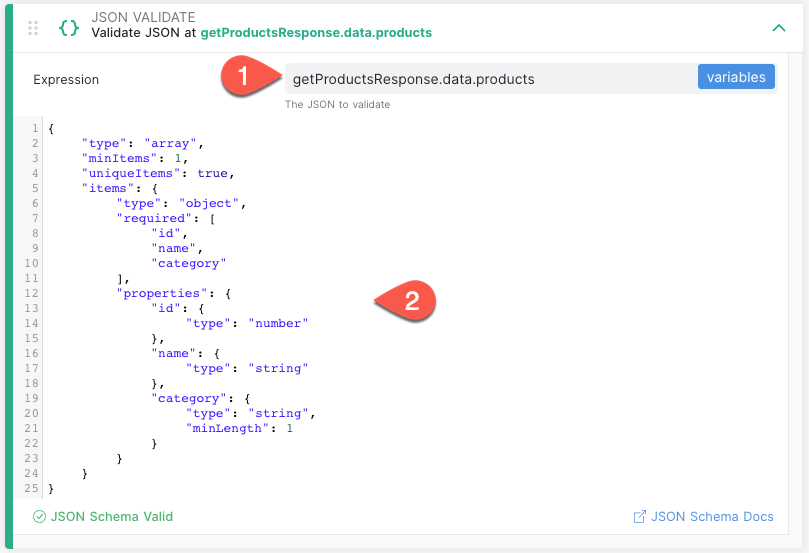Click the Expression label
This screenshot has height=553, width=809.
pyautogui.click(x=66, y=79)
